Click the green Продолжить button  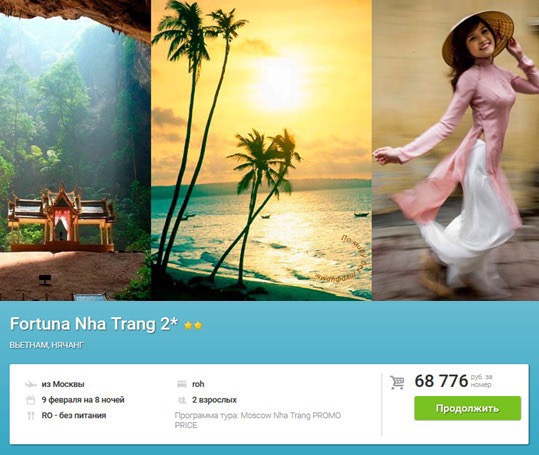point(468,408)
